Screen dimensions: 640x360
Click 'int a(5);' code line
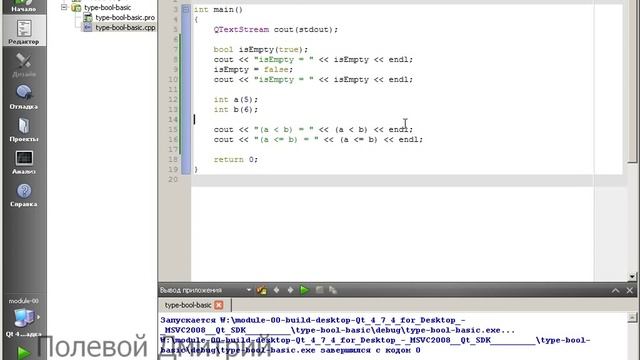[236, 100]
